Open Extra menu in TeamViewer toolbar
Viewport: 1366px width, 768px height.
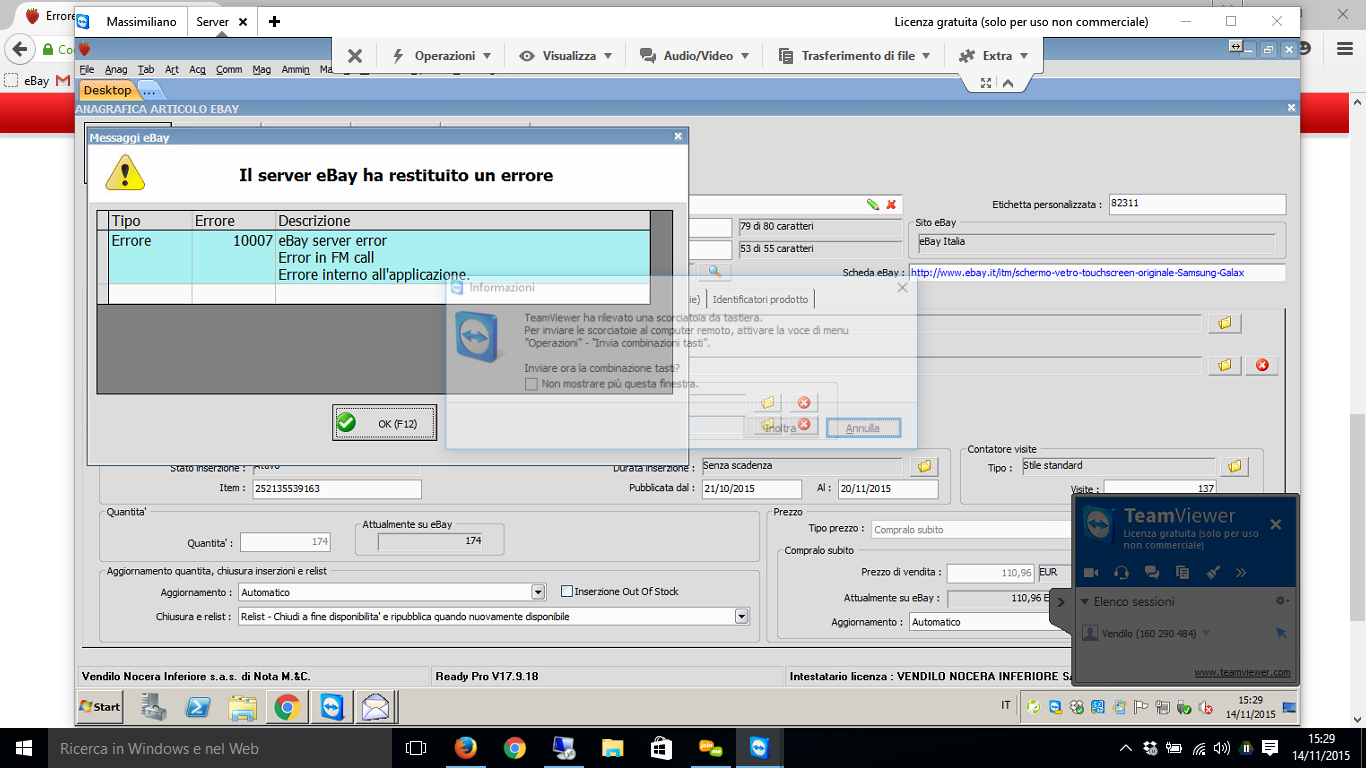click(x=993, y=56)
